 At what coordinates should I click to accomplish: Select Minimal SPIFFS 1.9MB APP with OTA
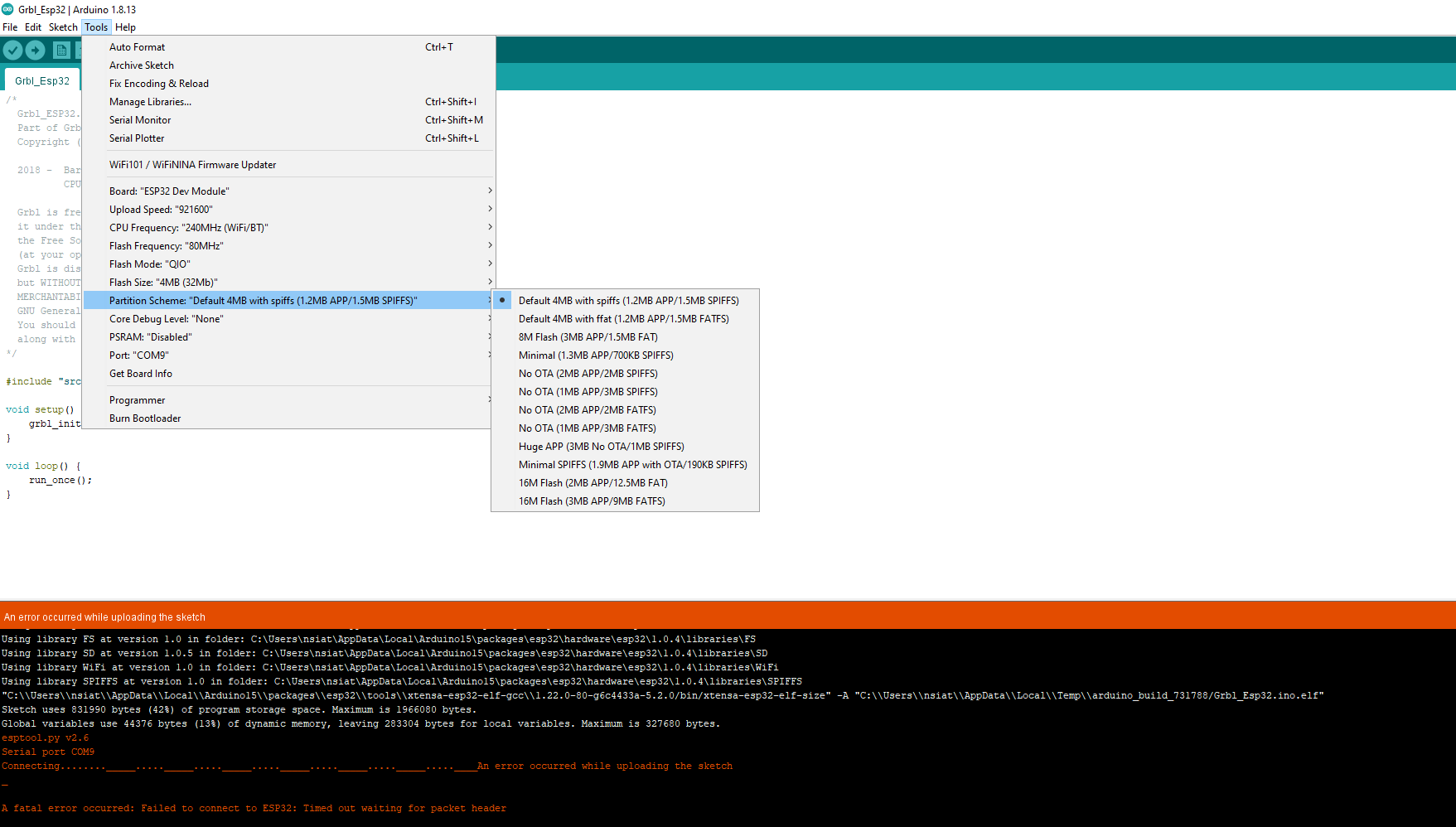pyautogui.click(x=632, y=465)
